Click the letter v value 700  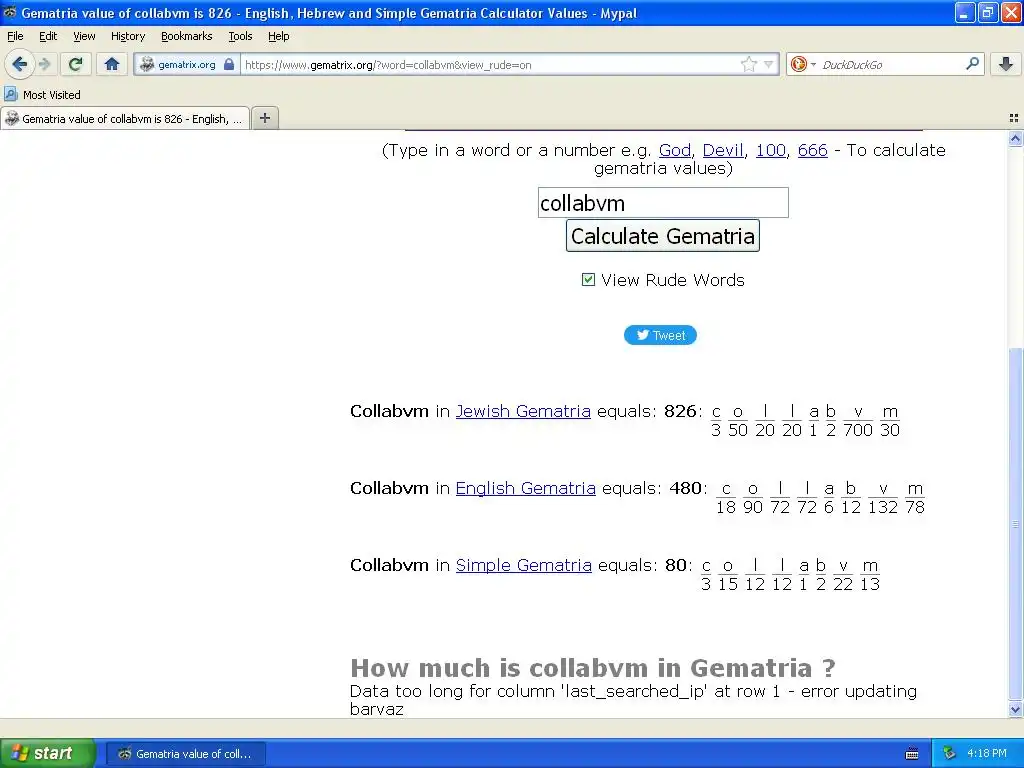(x=857, y=430)
